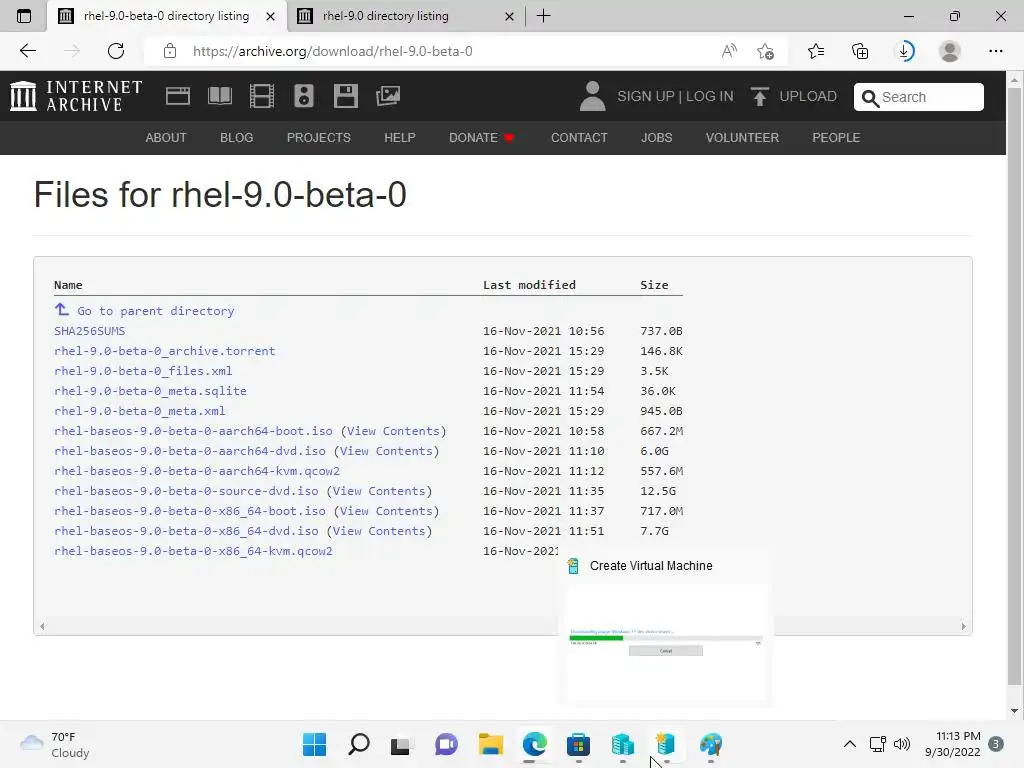
Task: Open the PEOPLE menu item
Action: tap(836, 138)
